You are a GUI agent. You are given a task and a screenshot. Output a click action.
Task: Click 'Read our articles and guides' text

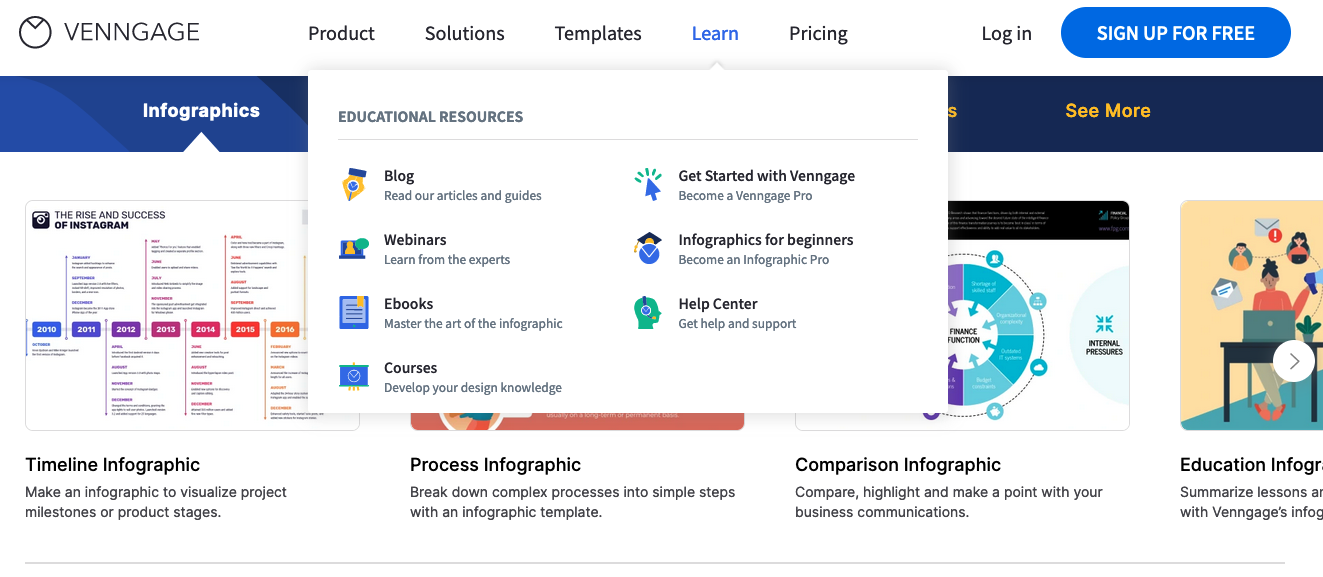[463, 196]
